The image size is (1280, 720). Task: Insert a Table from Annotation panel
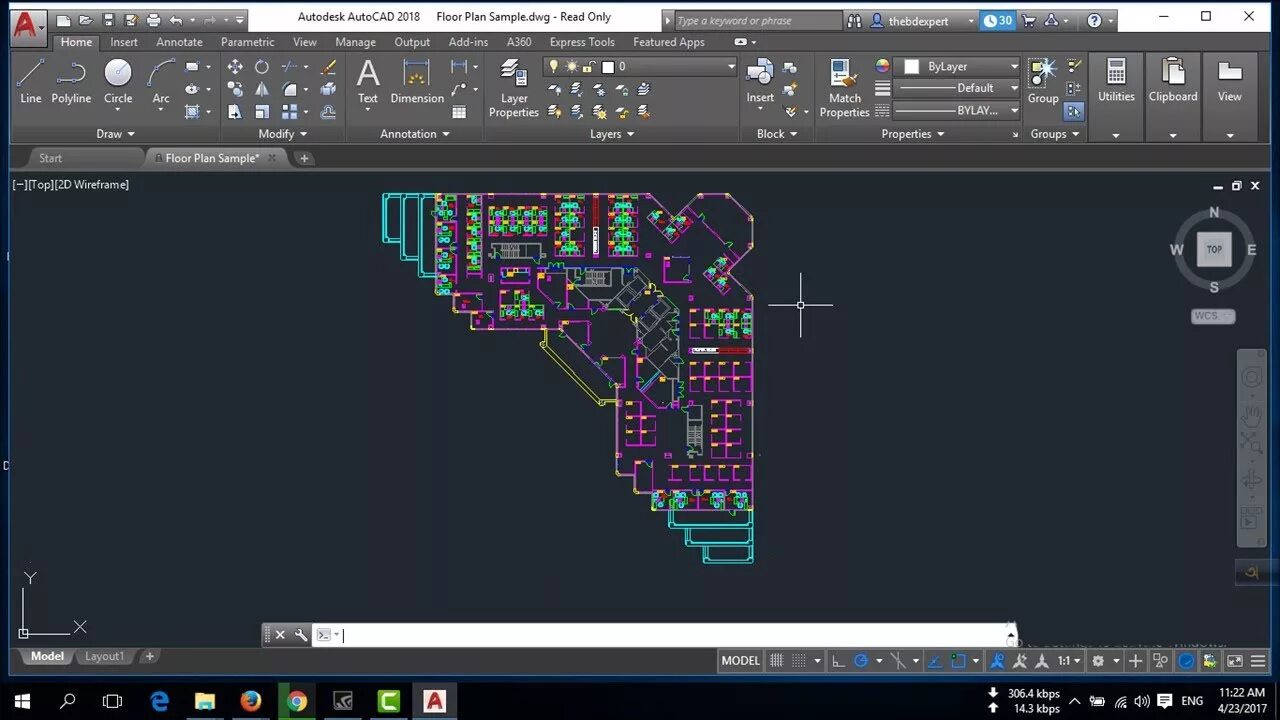[459, 111]
